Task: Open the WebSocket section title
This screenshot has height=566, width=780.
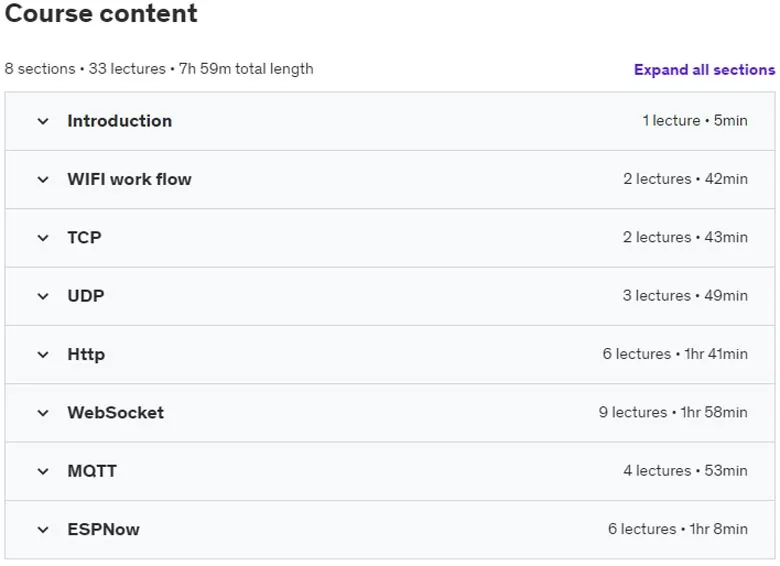Action: pos(116,412)
